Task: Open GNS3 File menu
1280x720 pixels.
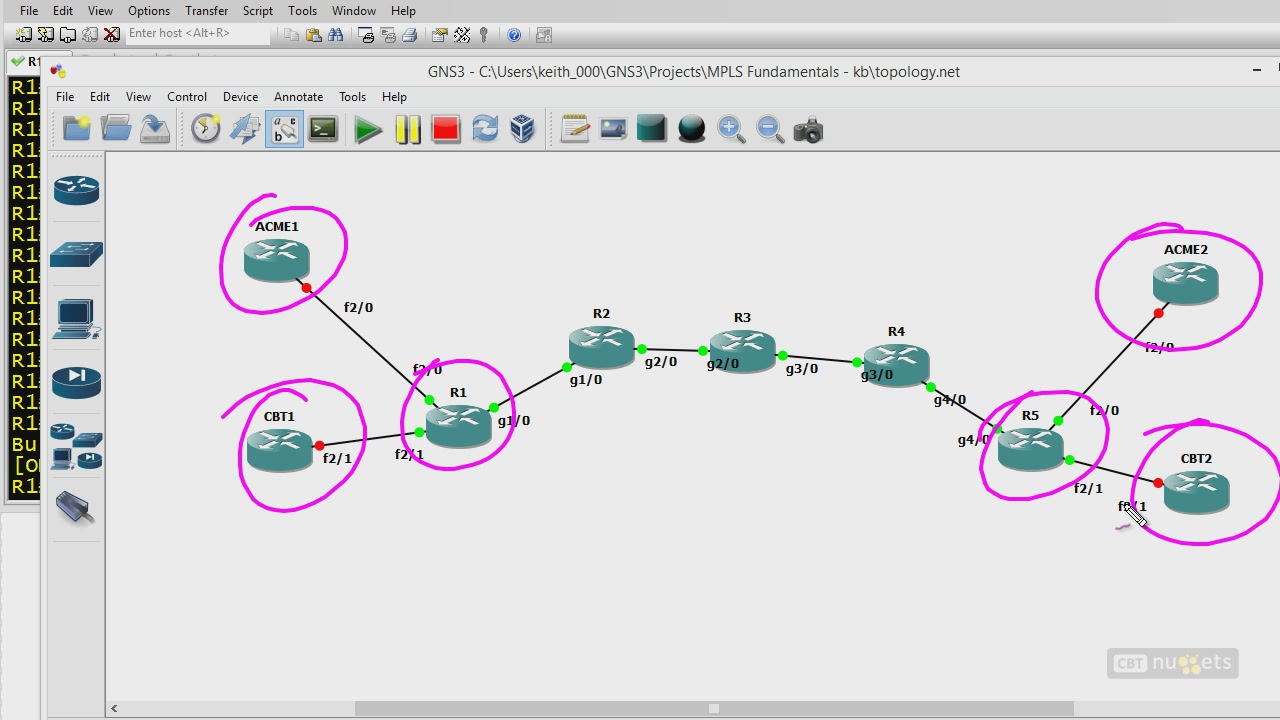Action: (65, 97)
